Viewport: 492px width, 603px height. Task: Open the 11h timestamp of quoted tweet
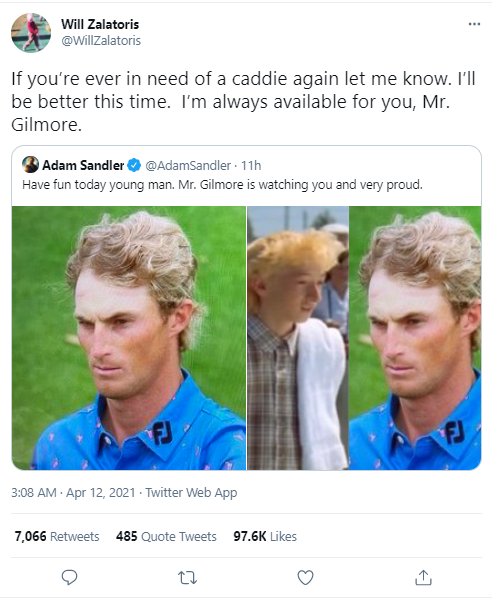tap(251, 166)
